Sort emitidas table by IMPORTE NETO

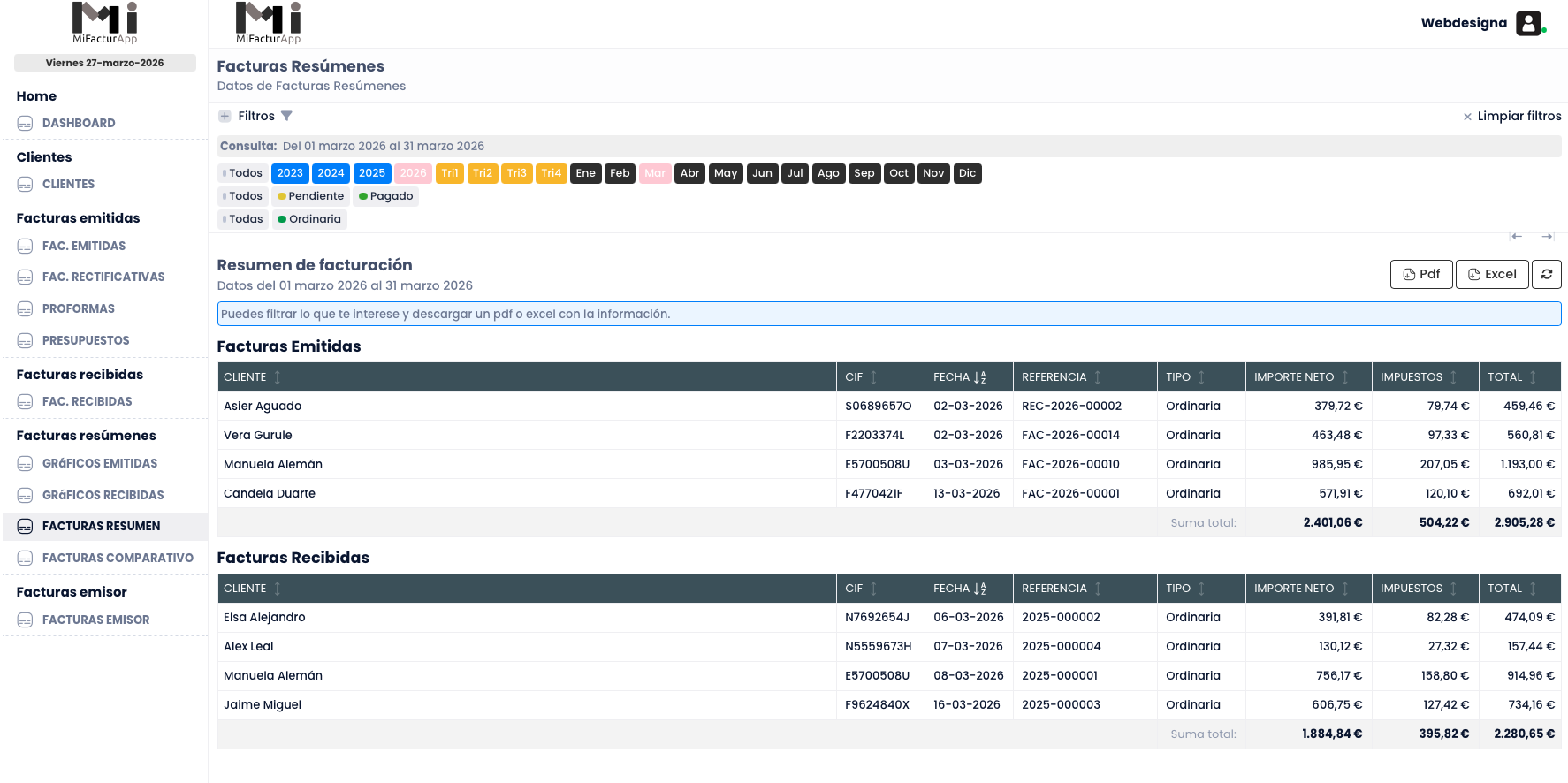[1345, 377]
